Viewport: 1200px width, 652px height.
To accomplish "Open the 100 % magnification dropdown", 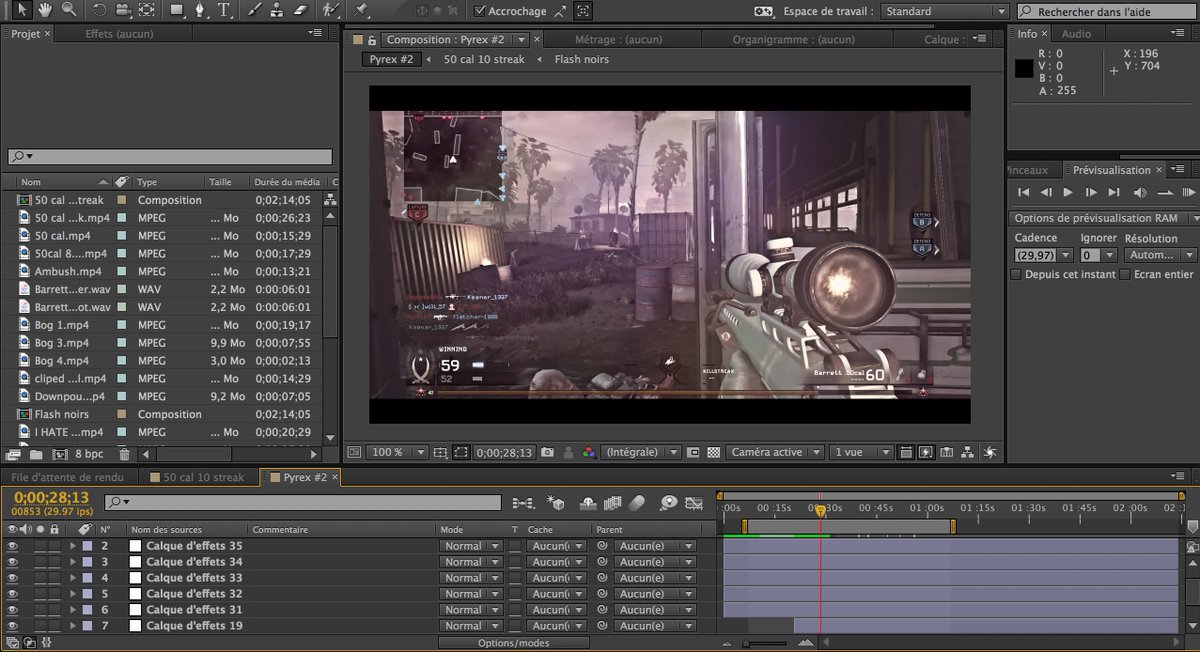I will click(x=398, y=452).
